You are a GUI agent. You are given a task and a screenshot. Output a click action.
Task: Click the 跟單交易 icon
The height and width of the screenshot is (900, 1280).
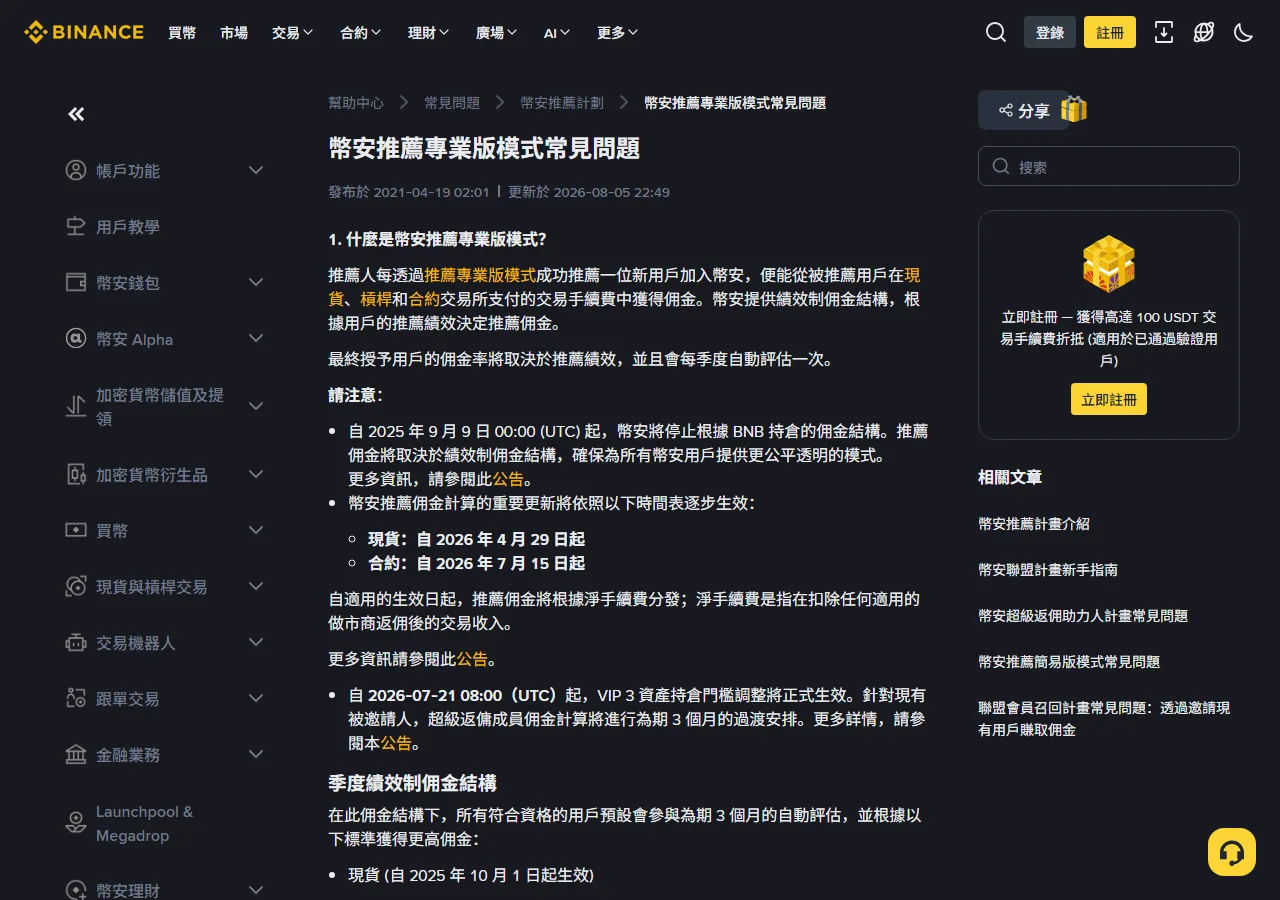point(76,698)
